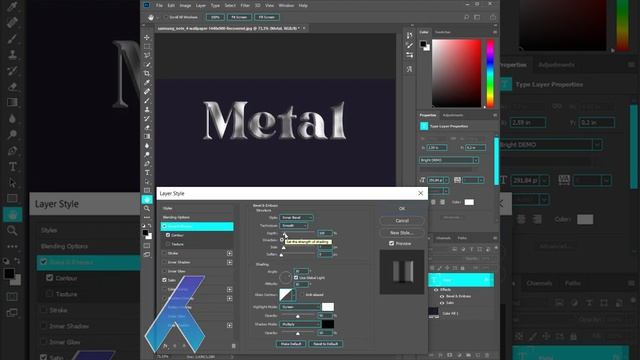Open the collapsed Glyphs/Character panel icon

tap(409, 69)
